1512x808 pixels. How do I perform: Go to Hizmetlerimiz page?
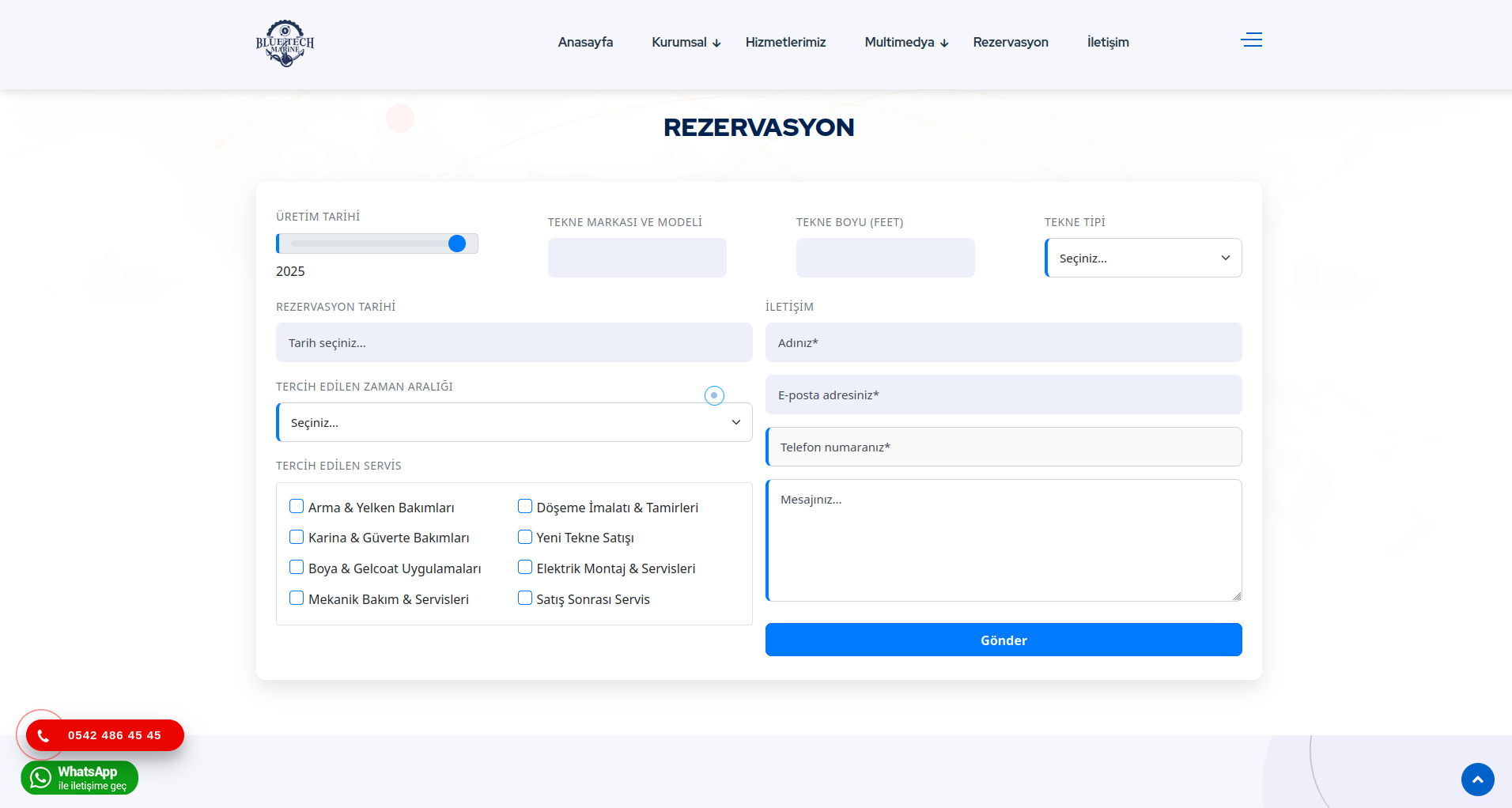click(x=785, y=43)
